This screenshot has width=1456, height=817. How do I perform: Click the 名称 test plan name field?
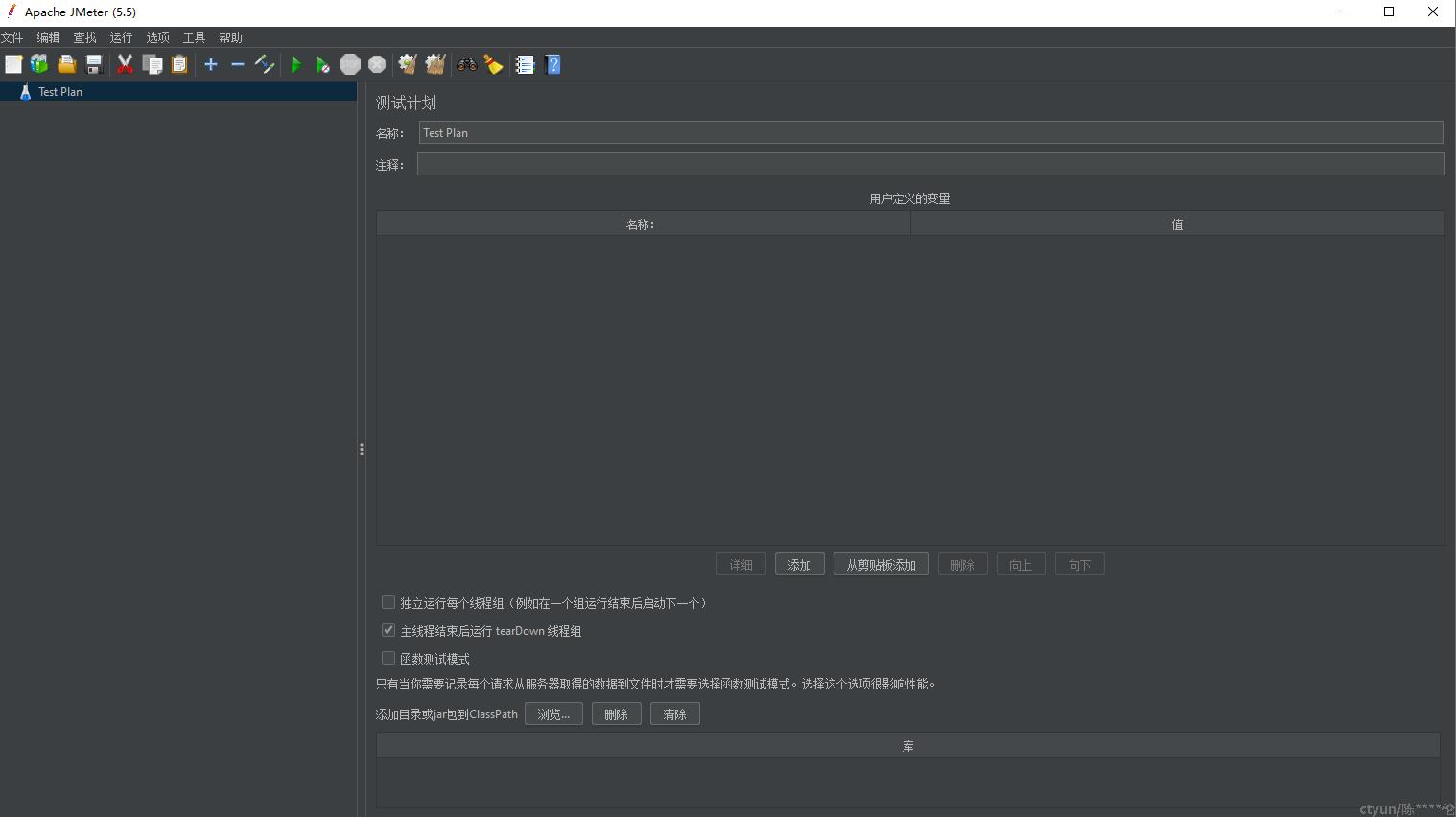(930, 132)
